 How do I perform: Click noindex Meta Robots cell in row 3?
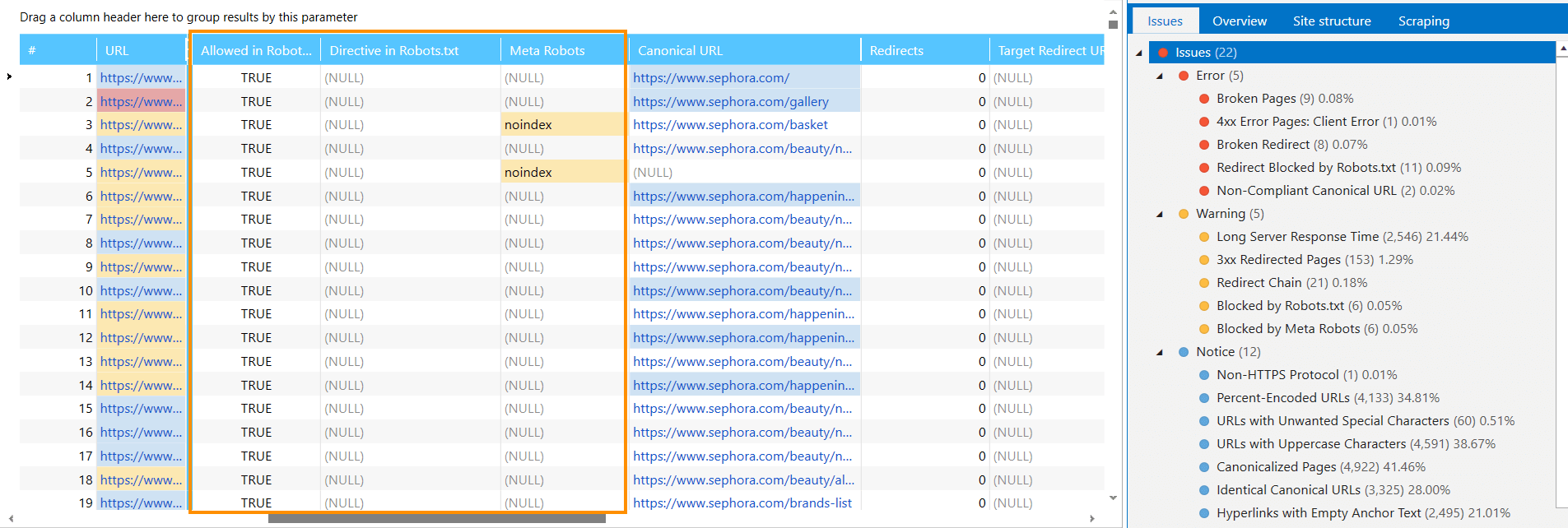tap(563, 125)
